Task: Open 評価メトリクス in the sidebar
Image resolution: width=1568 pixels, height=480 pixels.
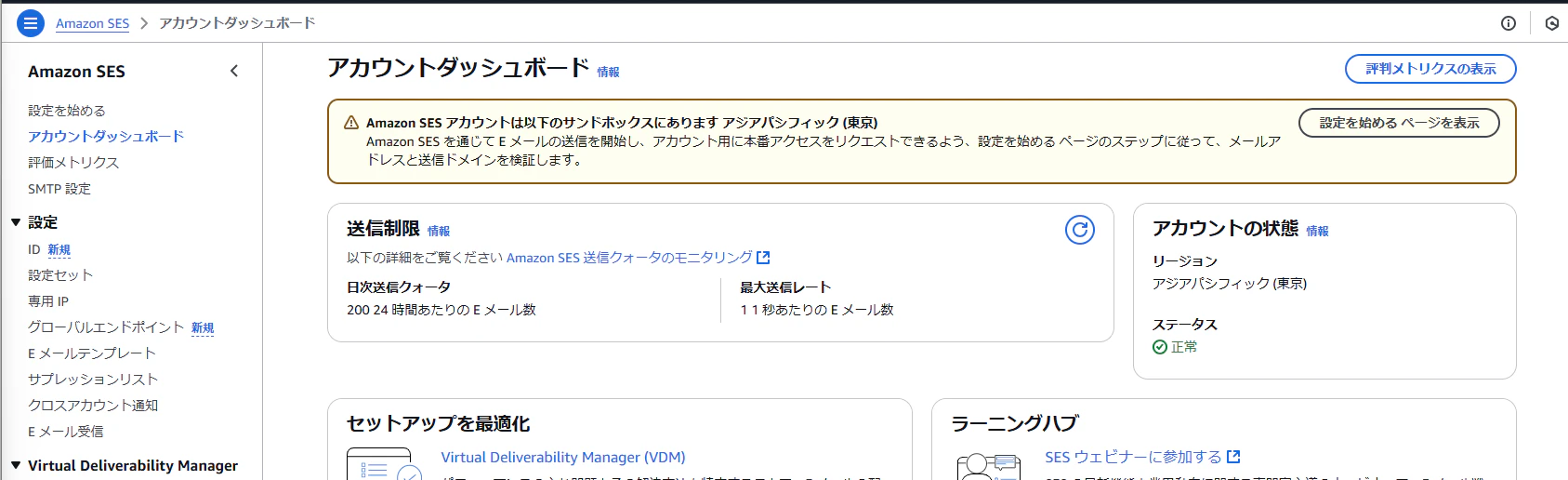Action: (x=73, y=163)
